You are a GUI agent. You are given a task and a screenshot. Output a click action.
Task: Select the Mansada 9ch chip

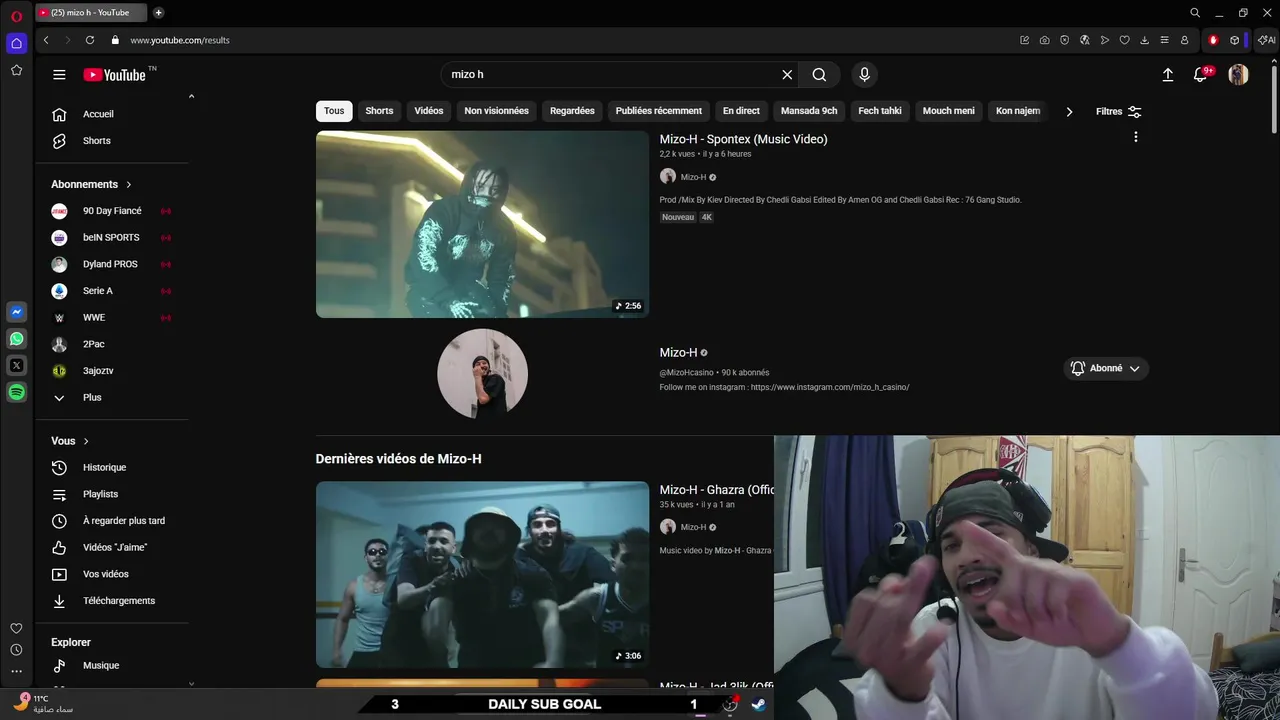[x=809, y=111]
